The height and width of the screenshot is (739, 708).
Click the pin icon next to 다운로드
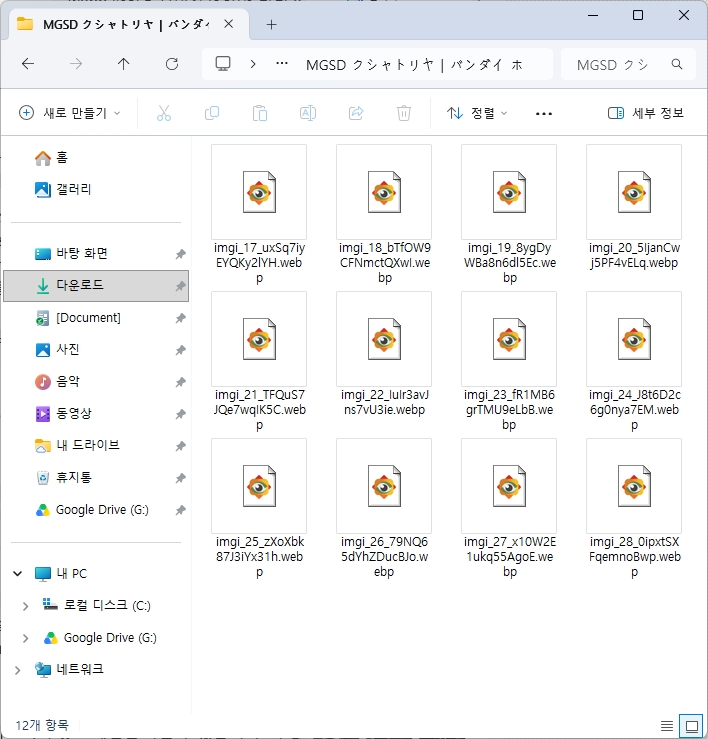point(181,286)
